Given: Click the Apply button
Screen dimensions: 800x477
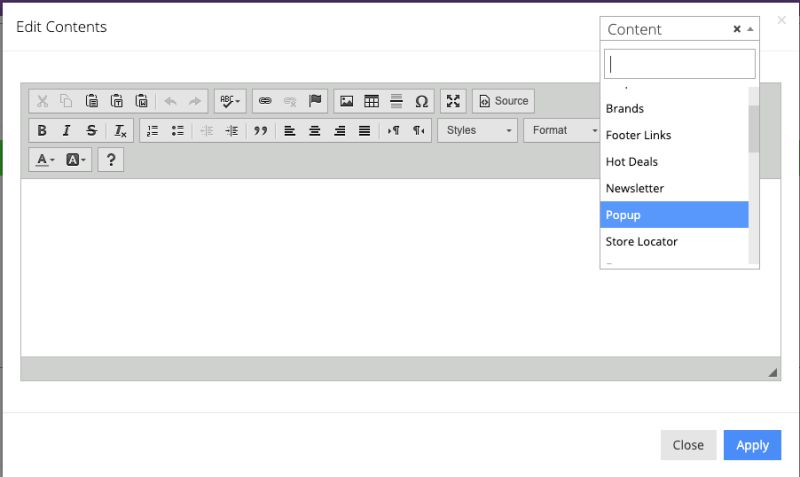Looking at the screenshot, I should pyautogui.click(x=752, y=445).
